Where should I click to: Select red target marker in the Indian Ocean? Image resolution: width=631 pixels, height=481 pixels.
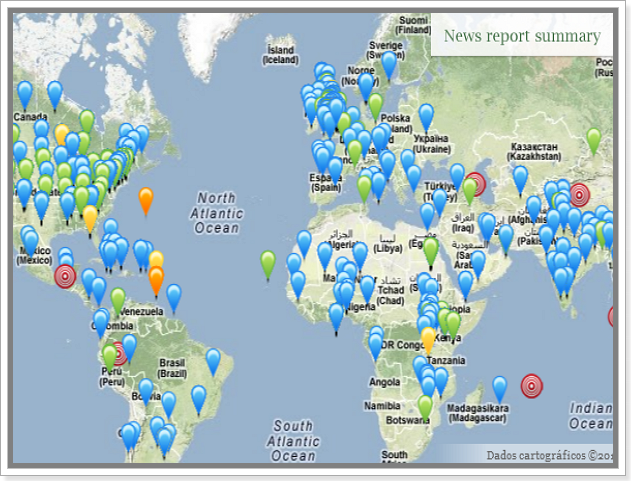pyautogui.click(x=532, y=386)
